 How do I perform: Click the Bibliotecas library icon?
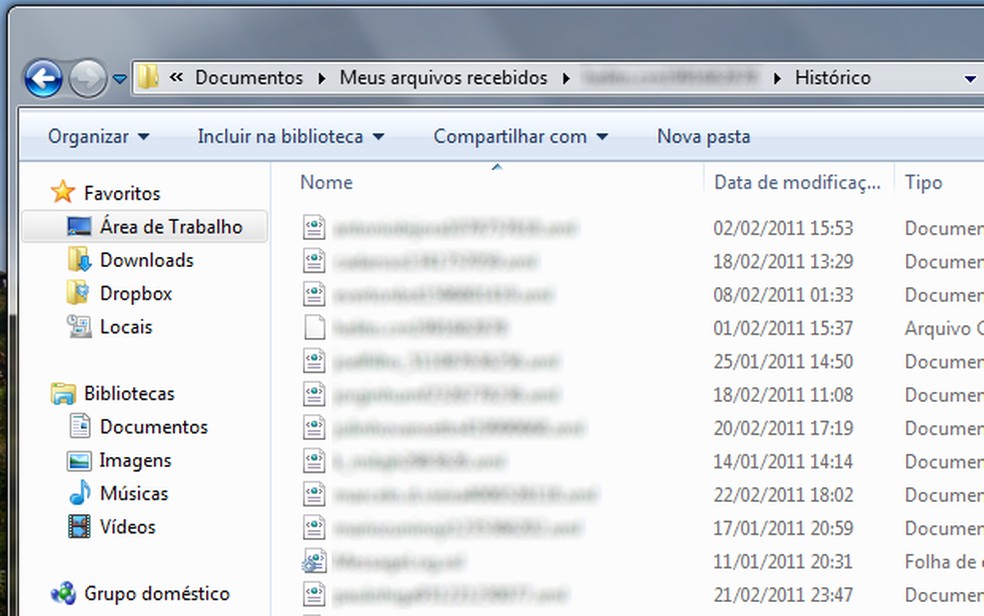tap(63, 393)
